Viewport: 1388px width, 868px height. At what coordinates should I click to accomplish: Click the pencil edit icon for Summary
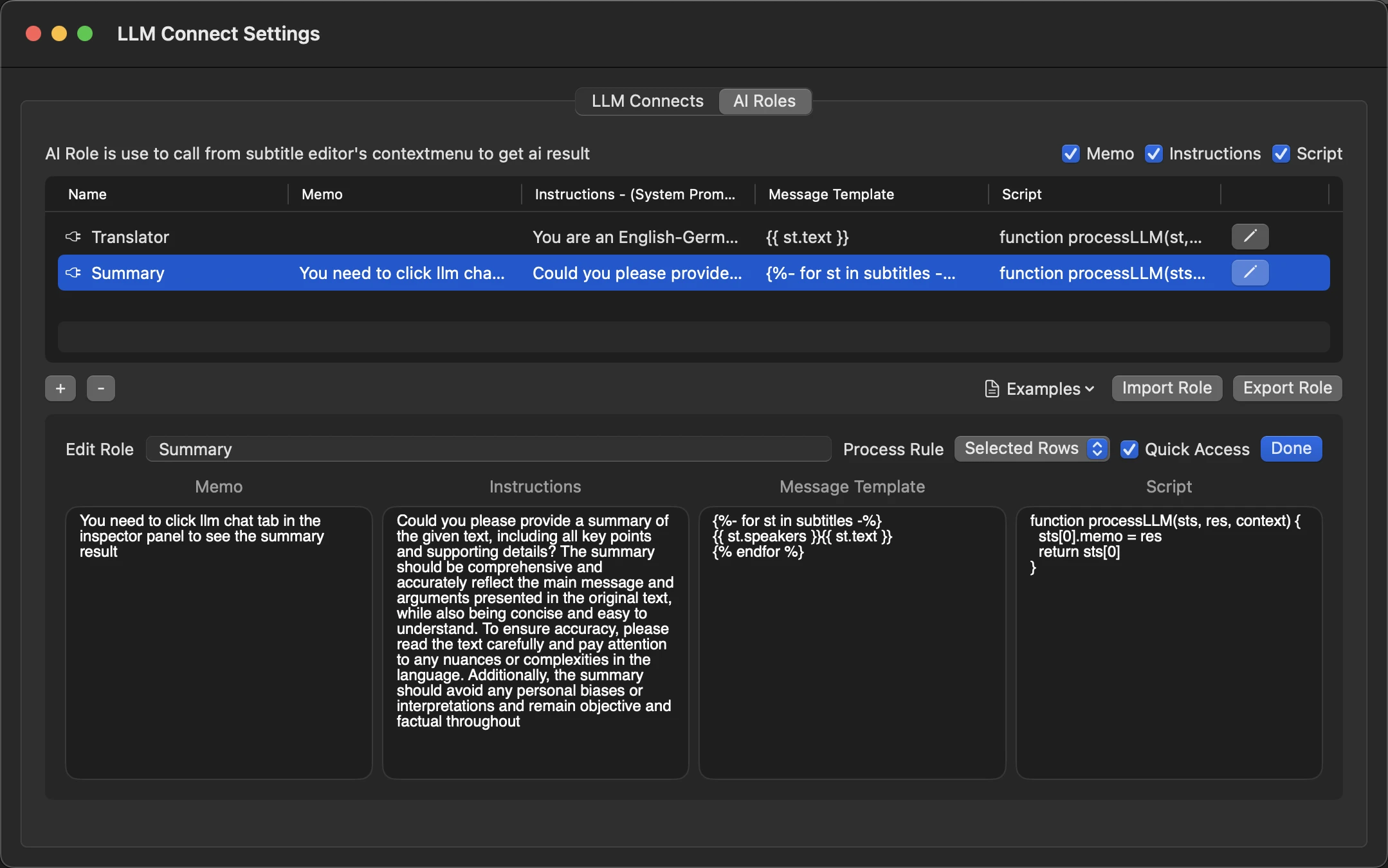[x=1250, y=273]
